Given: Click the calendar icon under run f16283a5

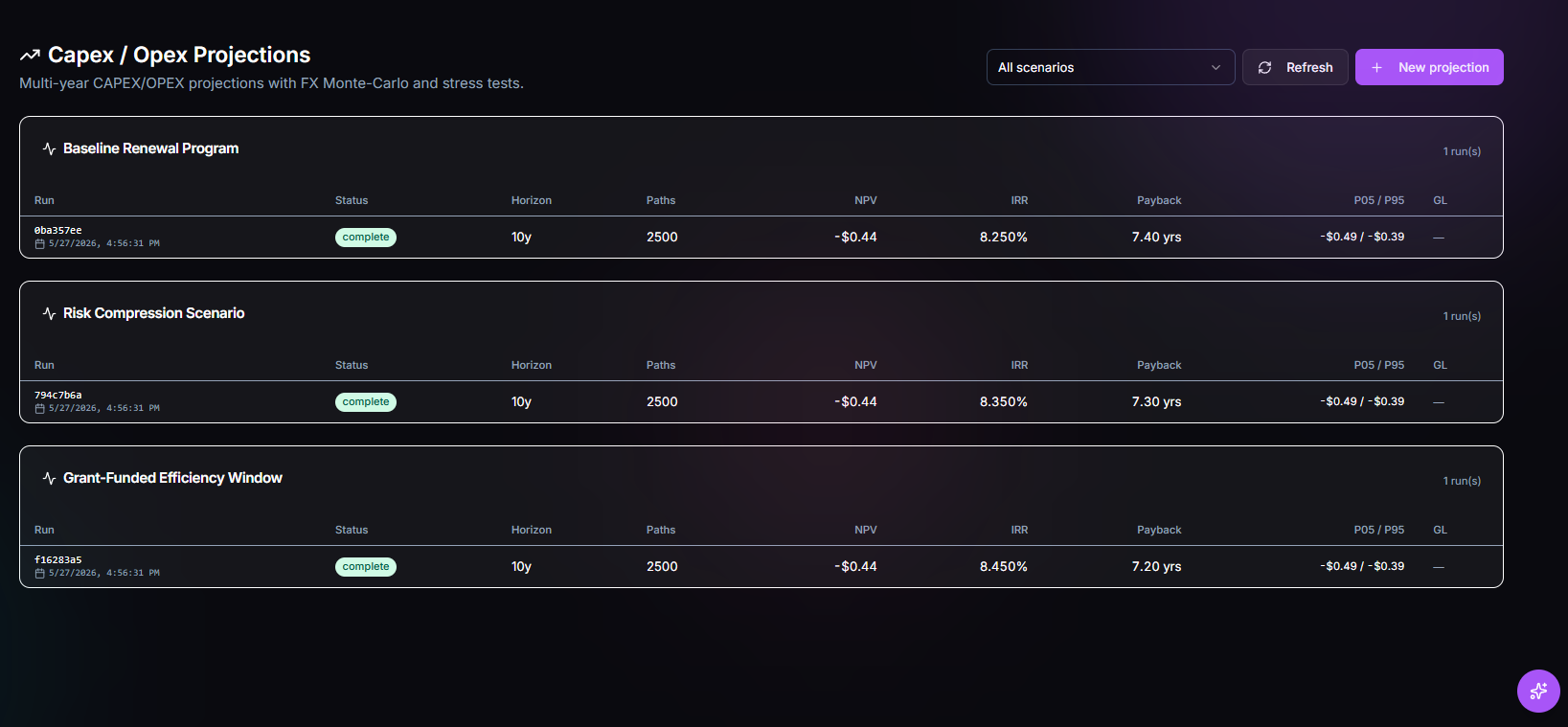Looking at the screenshot, I should tap(39, 574).
